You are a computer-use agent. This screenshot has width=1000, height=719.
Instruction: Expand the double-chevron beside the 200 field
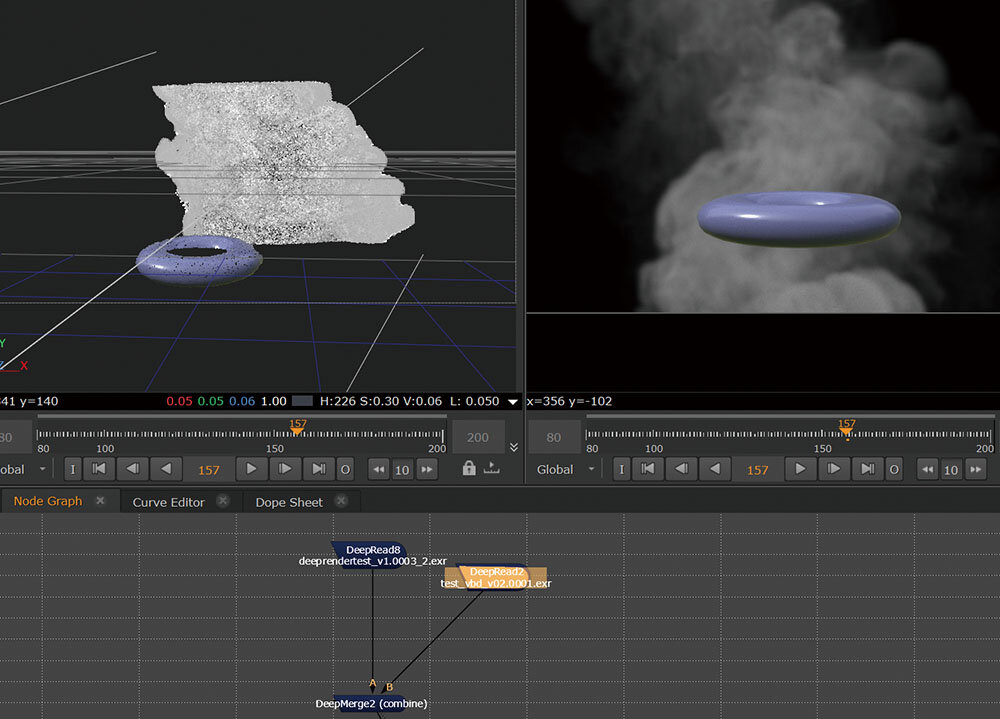514,447
